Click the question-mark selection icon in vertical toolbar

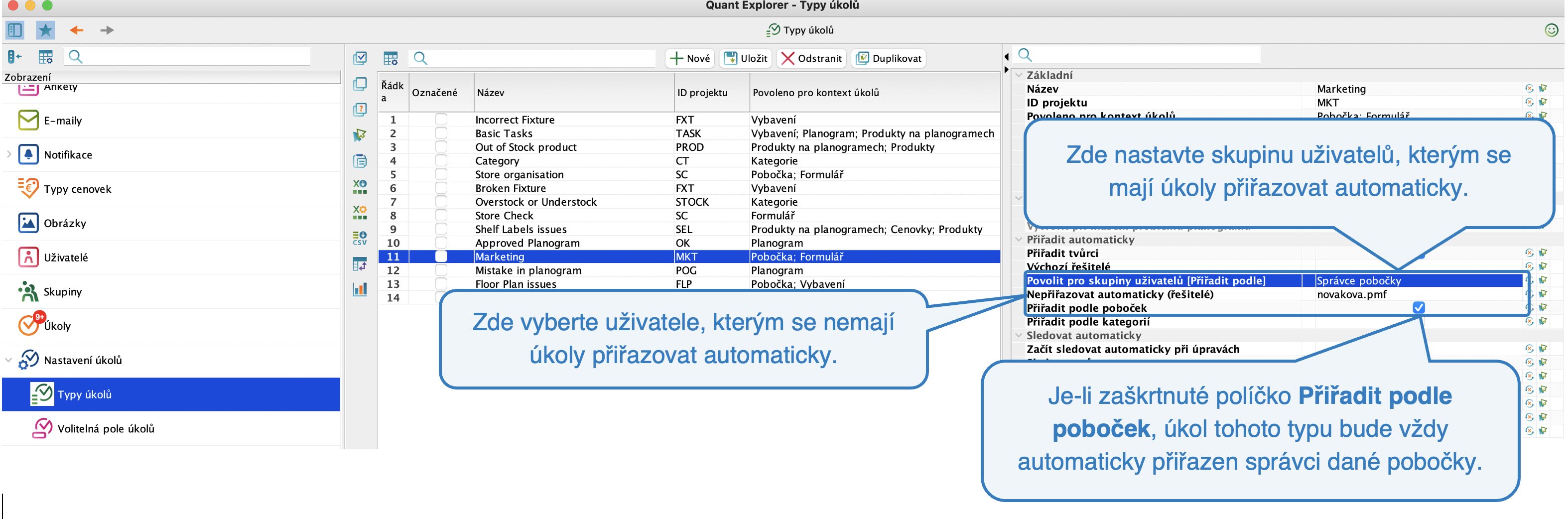click(x=360, y=110)
